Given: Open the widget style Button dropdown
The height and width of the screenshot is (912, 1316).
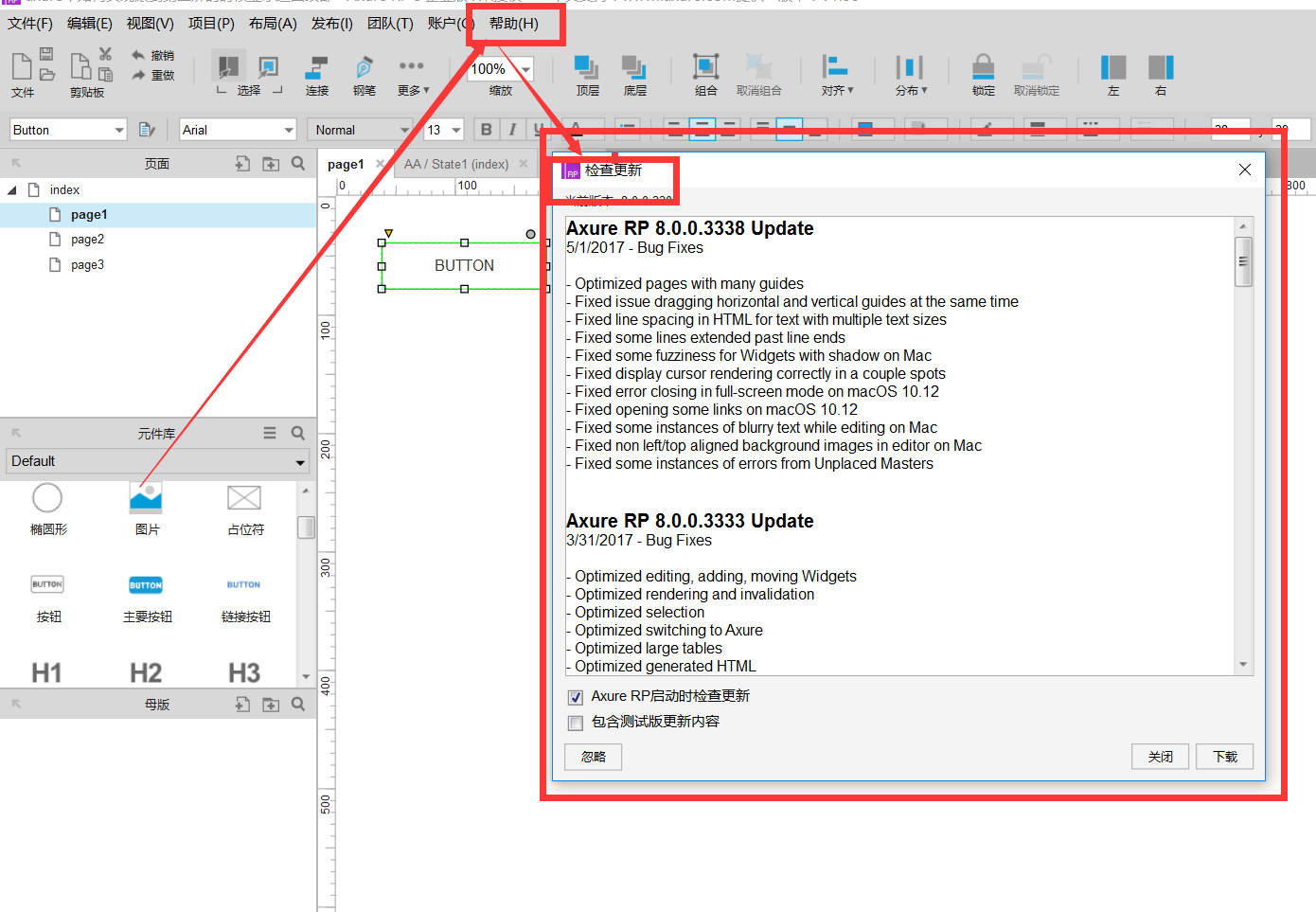Looking at the screenshot, I should click(68, 130).
